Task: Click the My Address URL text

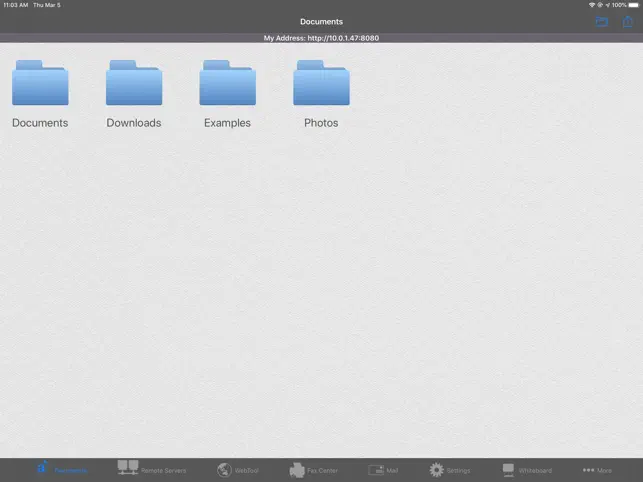Action: click(x=321, y=38)
